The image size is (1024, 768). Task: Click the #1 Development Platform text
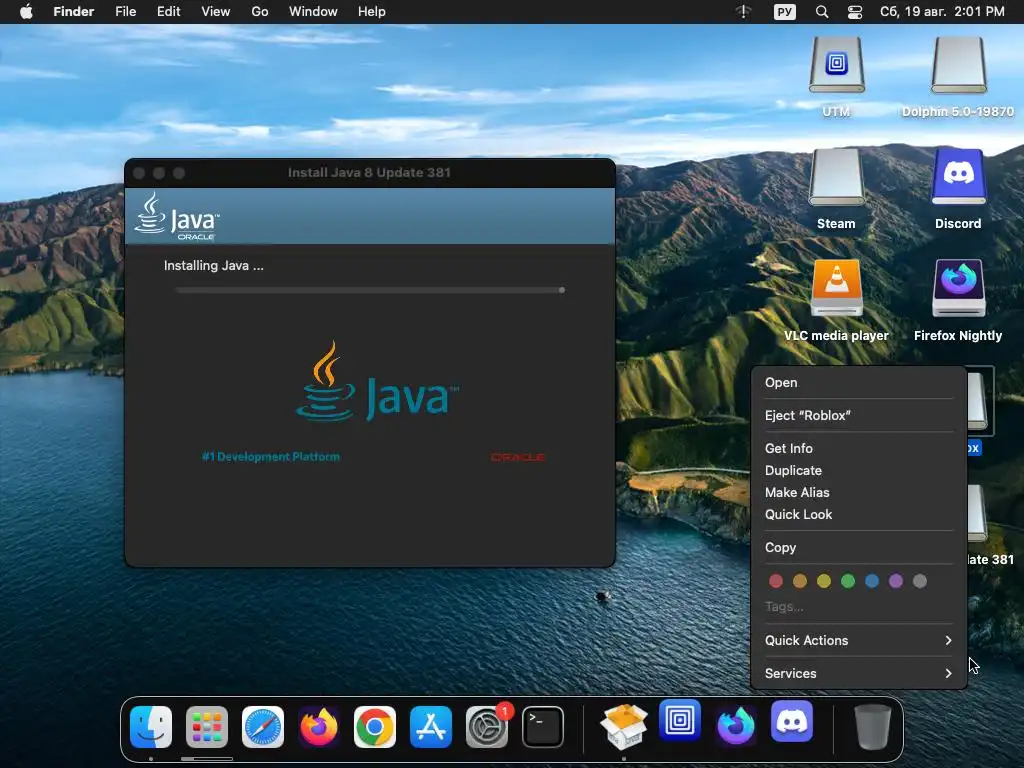coord(271,456)
